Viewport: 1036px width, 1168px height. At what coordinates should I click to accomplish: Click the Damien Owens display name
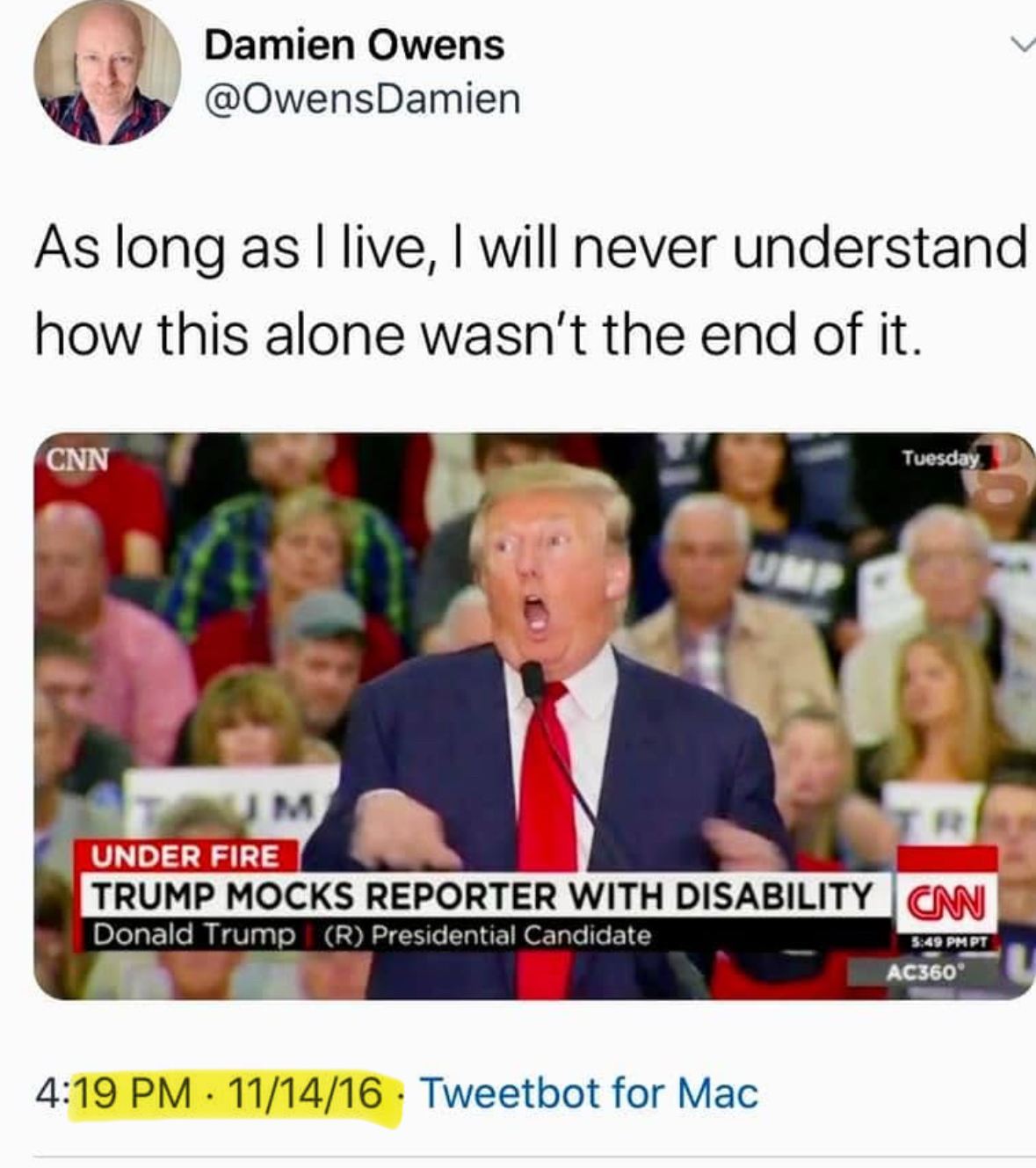click(x=354, y=45)
